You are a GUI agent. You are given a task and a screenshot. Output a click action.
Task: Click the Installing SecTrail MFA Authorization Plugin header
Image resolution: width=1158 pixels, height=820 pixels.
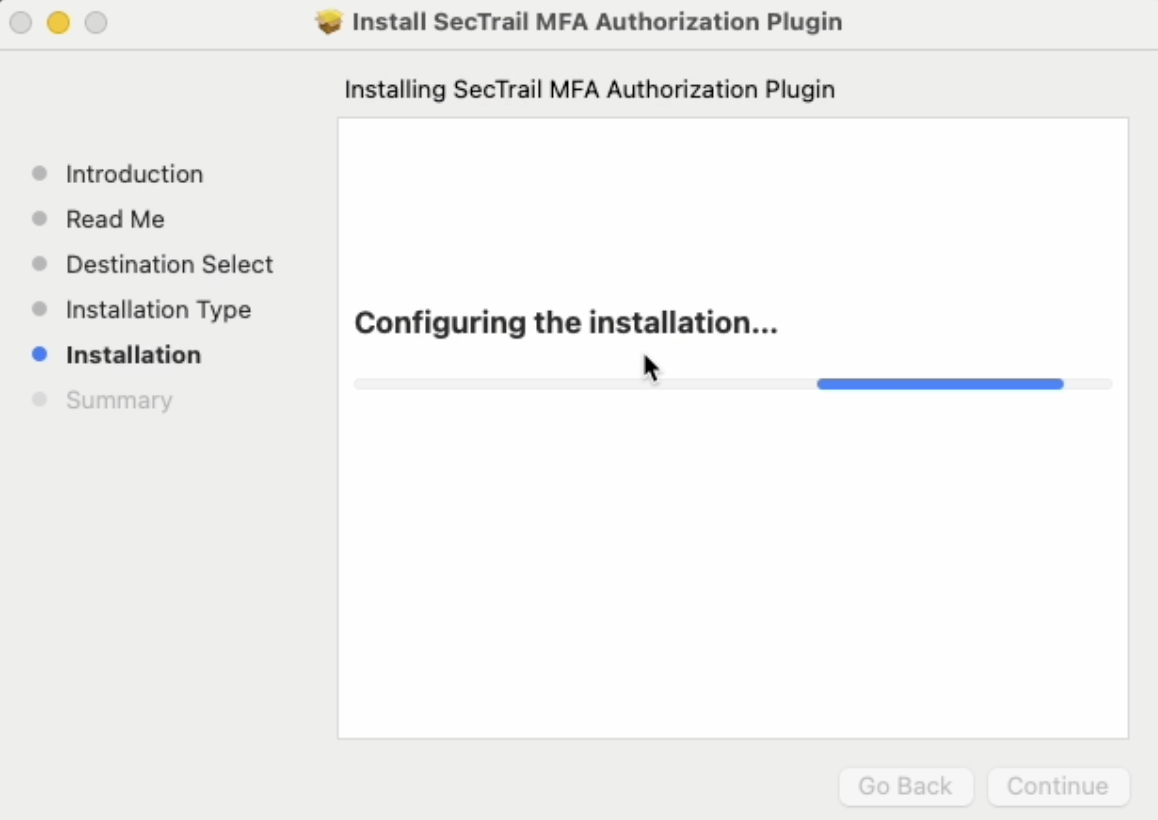click(590, 89)
